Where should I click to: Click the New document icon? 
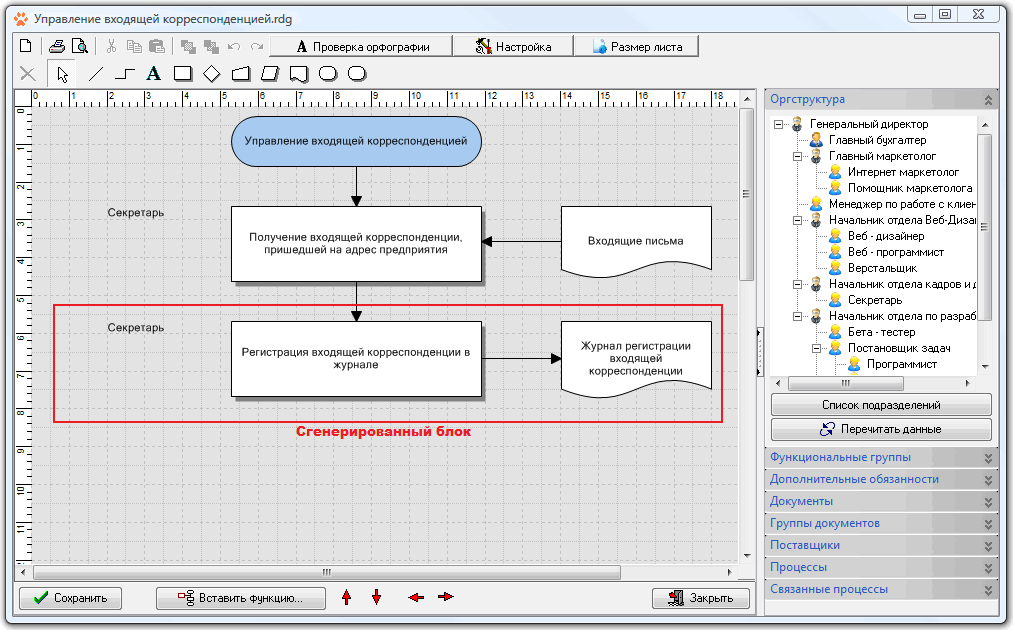tap(27, 46)
